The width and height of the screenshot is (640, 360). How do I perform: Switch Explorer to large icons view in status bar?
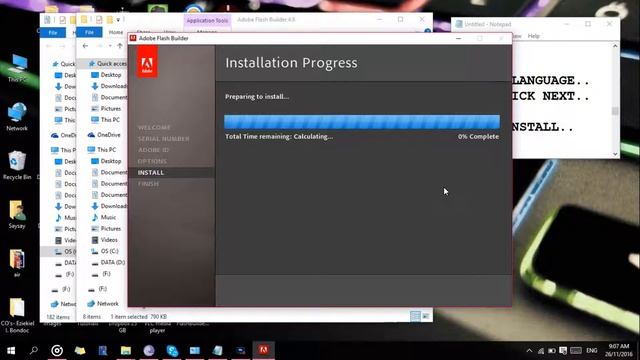click(x=426, y=316)
